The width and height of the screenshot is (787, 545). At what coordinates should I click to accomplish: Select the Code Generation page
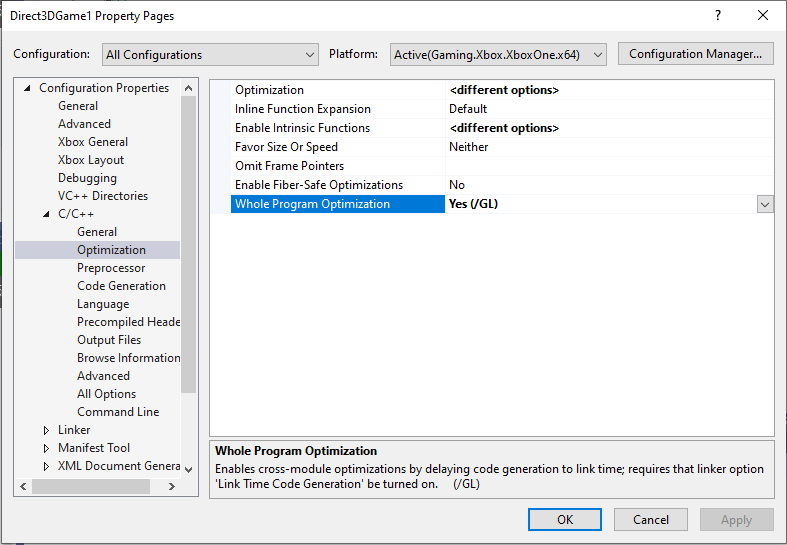[121, 286]
